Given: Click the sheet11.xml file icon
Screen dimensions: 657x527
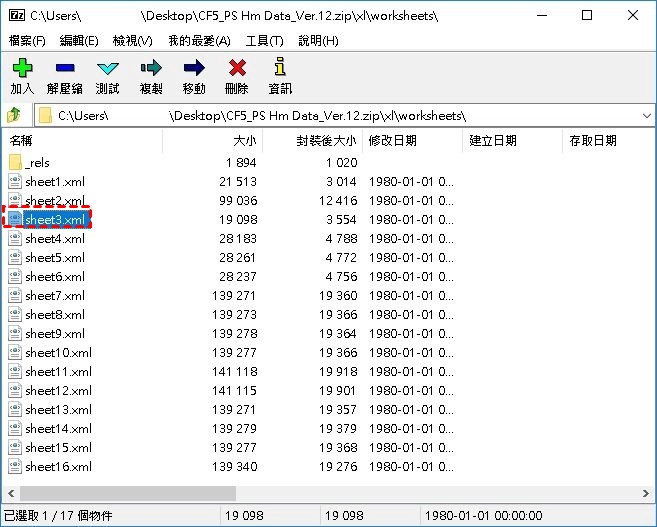Looking at the screenshot, I should (15, 372).
